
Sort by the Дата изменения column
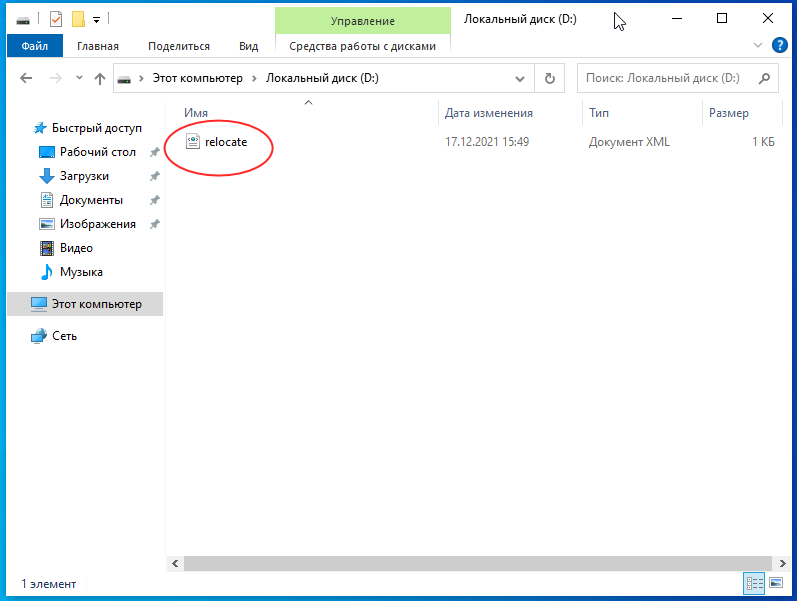(510, 113)
